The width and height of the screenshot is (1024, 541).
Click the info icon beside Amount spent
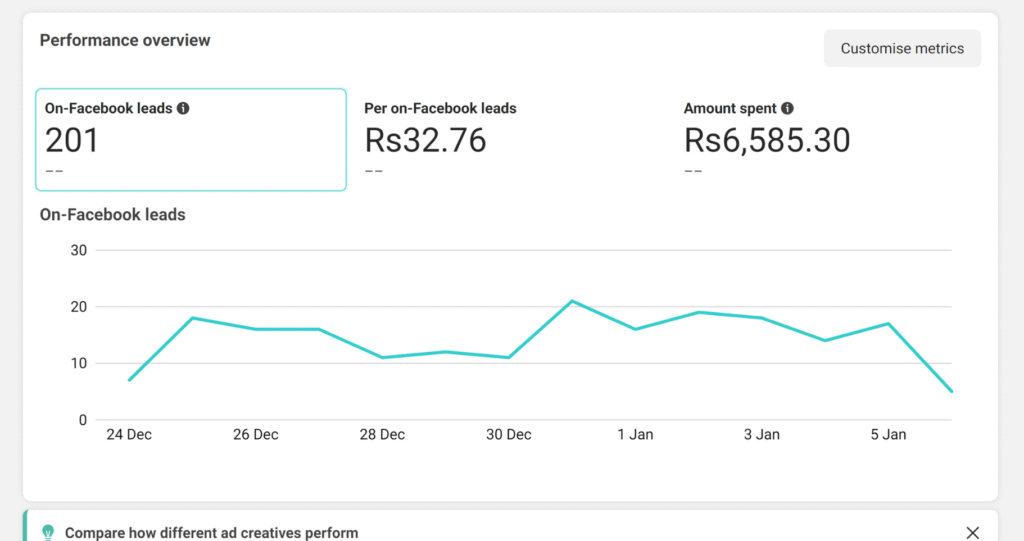point(788,108)
